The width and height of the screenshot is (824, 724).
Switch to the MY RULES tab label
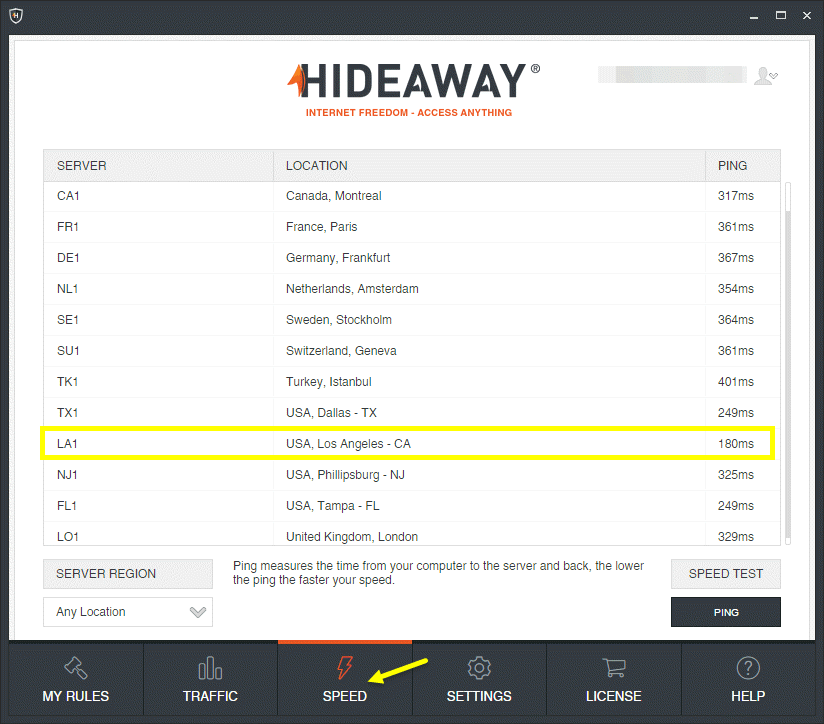(x=76, y=696)
